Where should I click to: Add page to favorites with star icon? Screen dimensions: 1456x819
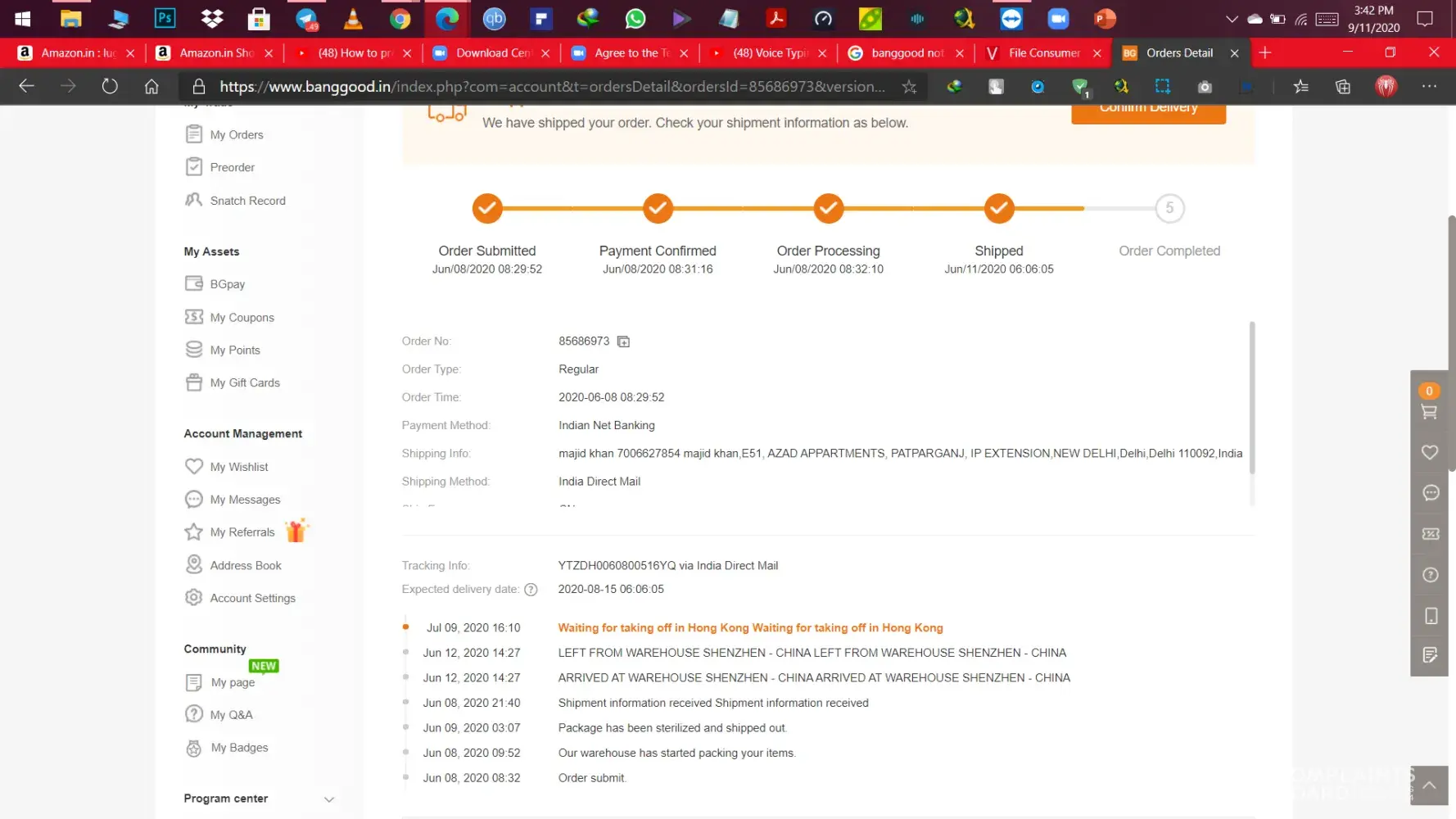(x=909, y=87)
